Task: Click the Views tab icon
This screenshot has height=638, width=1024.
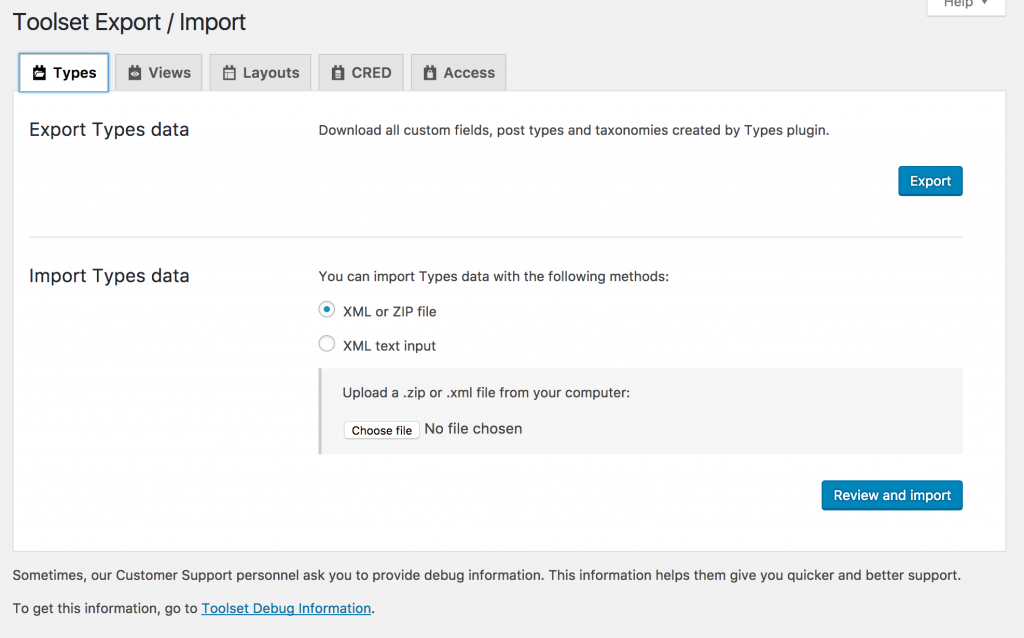Action: tap(135, 72)
